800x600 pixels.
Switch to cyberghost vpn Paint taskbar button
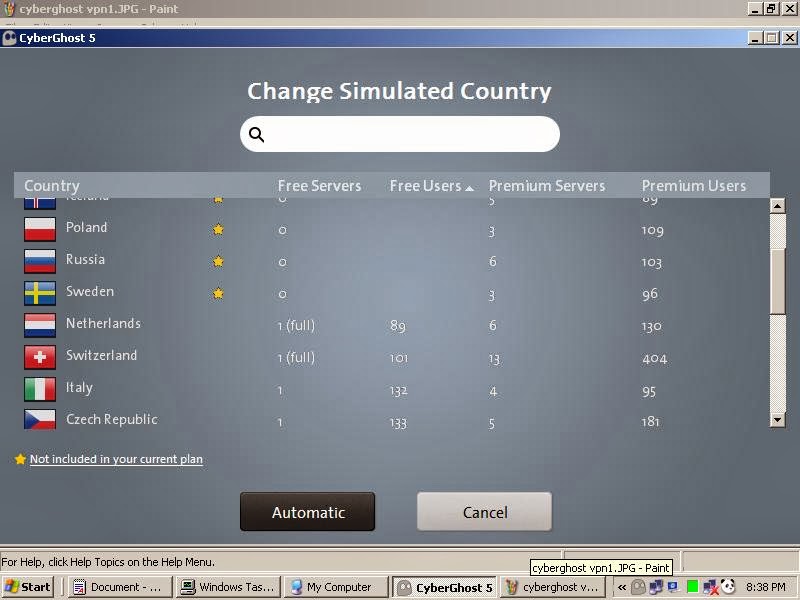553,587
